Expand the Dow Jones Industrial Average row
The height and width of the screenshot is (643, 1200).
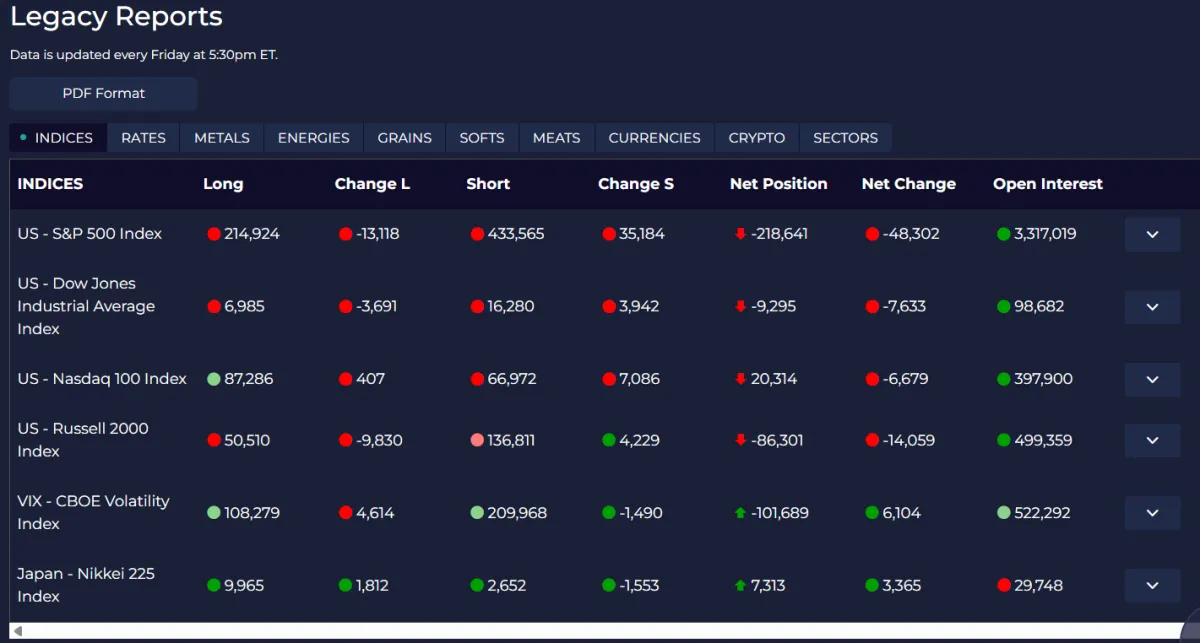pyautogui.click(x=1152, y=307)
